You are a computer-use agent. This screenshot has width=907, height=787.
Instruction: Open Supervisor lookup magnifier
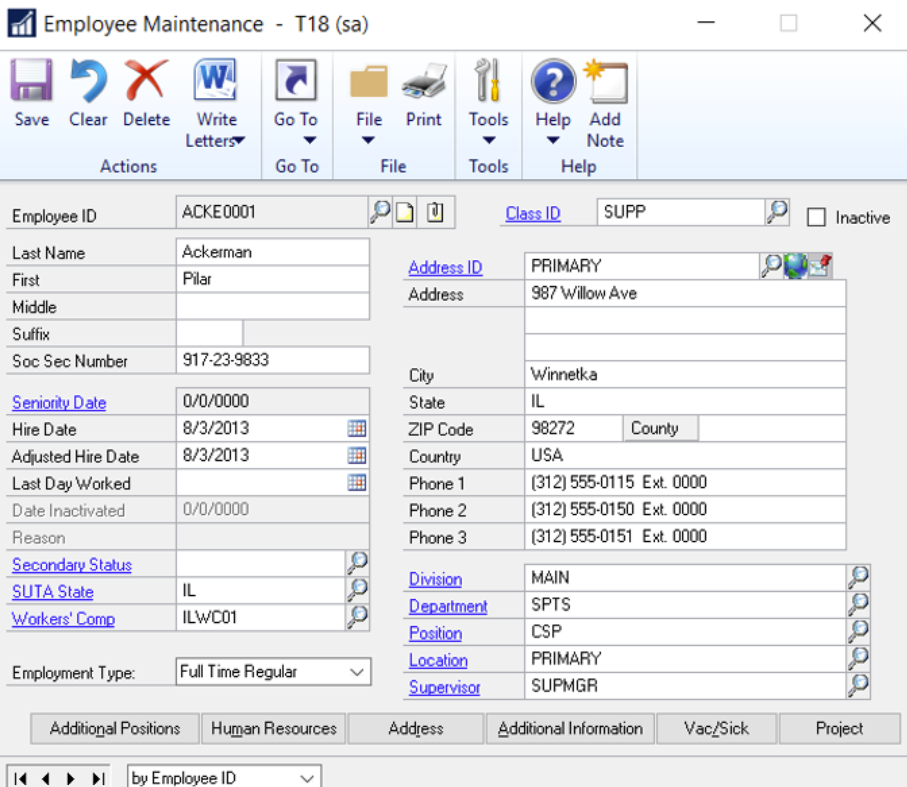[858, 685]
